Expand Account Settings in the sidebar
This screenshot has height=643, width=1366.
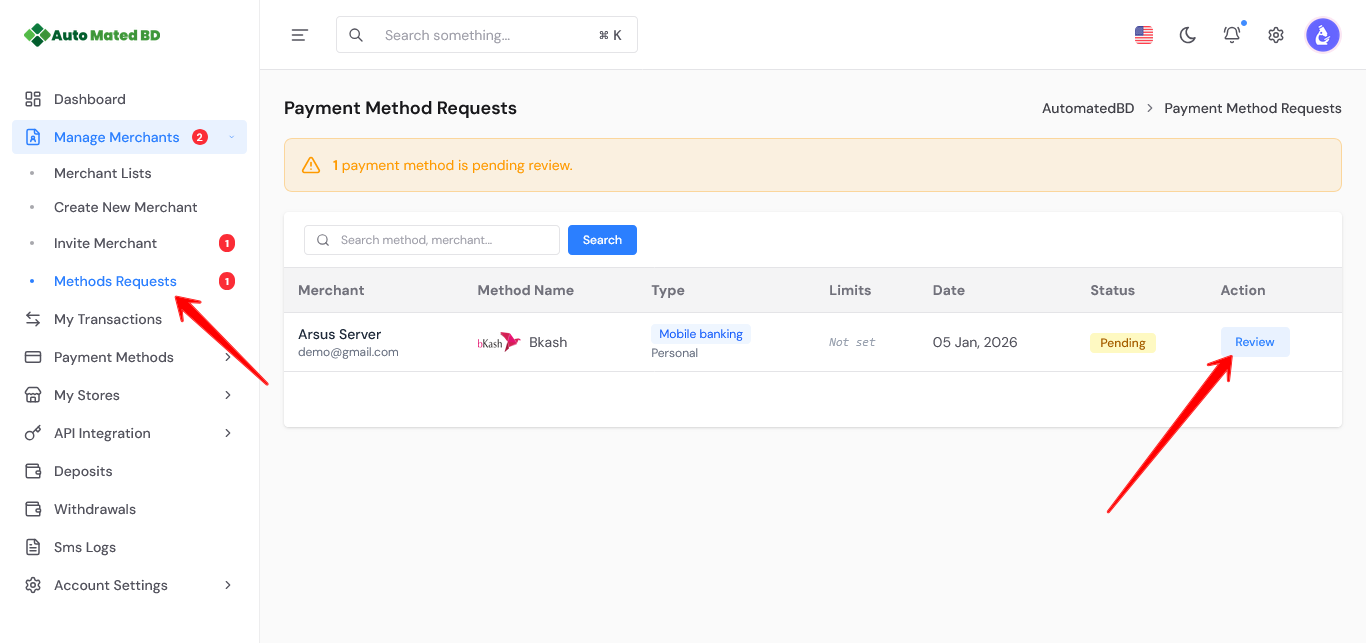point(109,584)
